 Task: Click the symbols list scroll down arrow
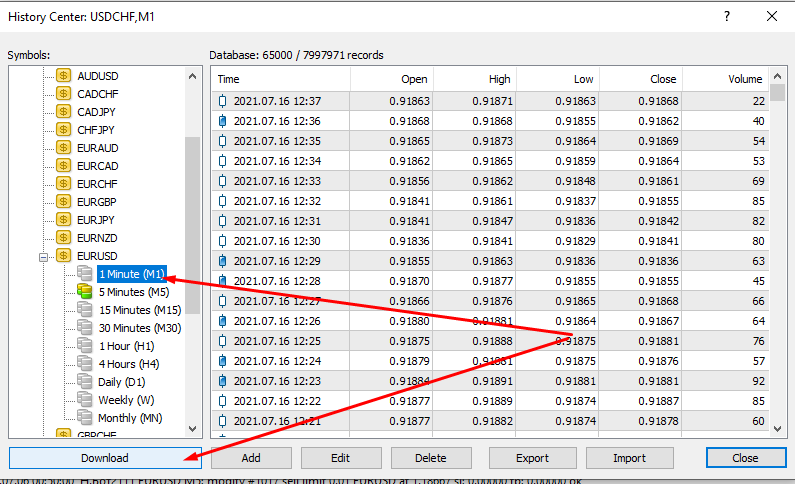click(x=192, y=429)
